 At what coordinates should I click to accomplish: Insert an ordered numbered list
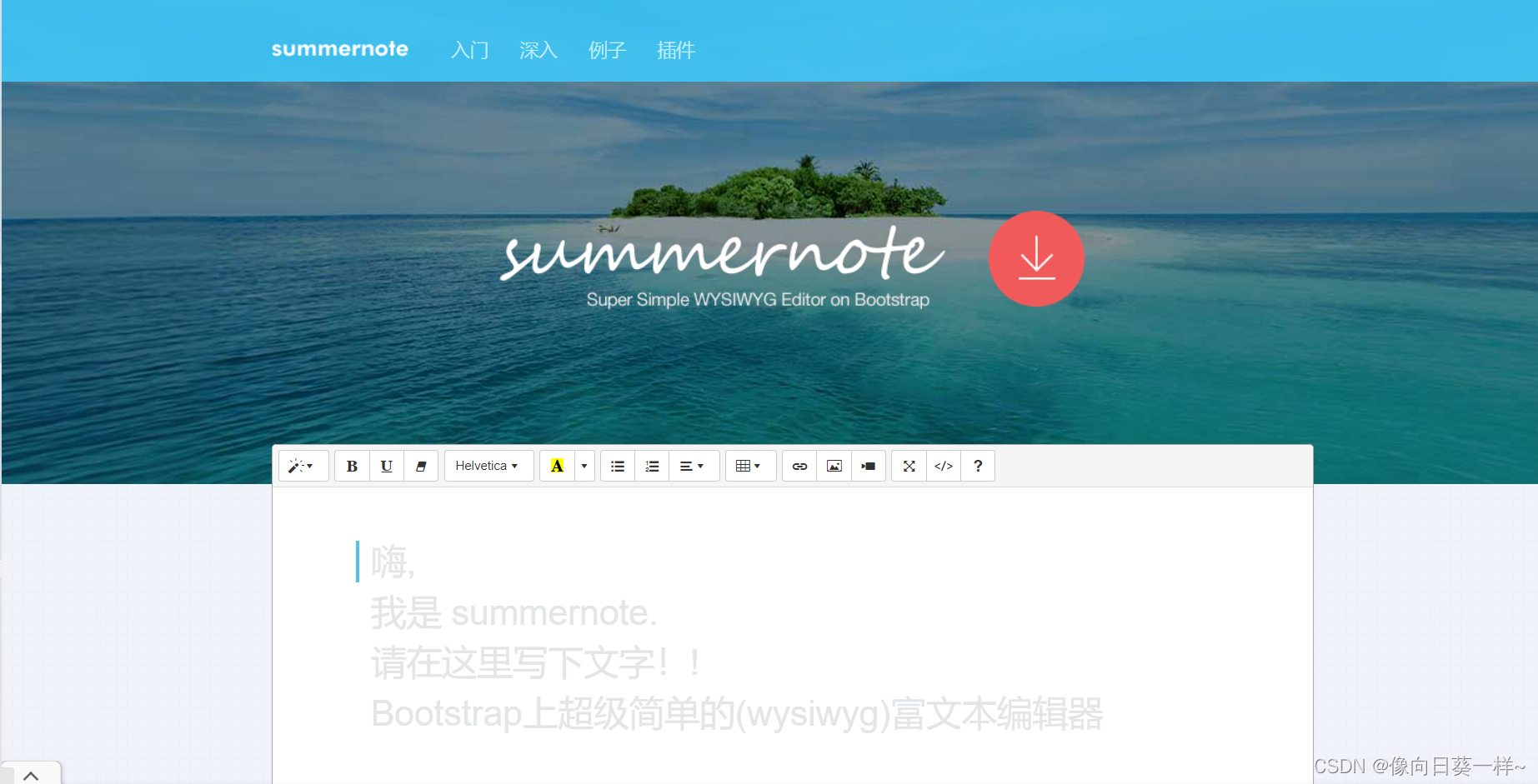point(652,466)
